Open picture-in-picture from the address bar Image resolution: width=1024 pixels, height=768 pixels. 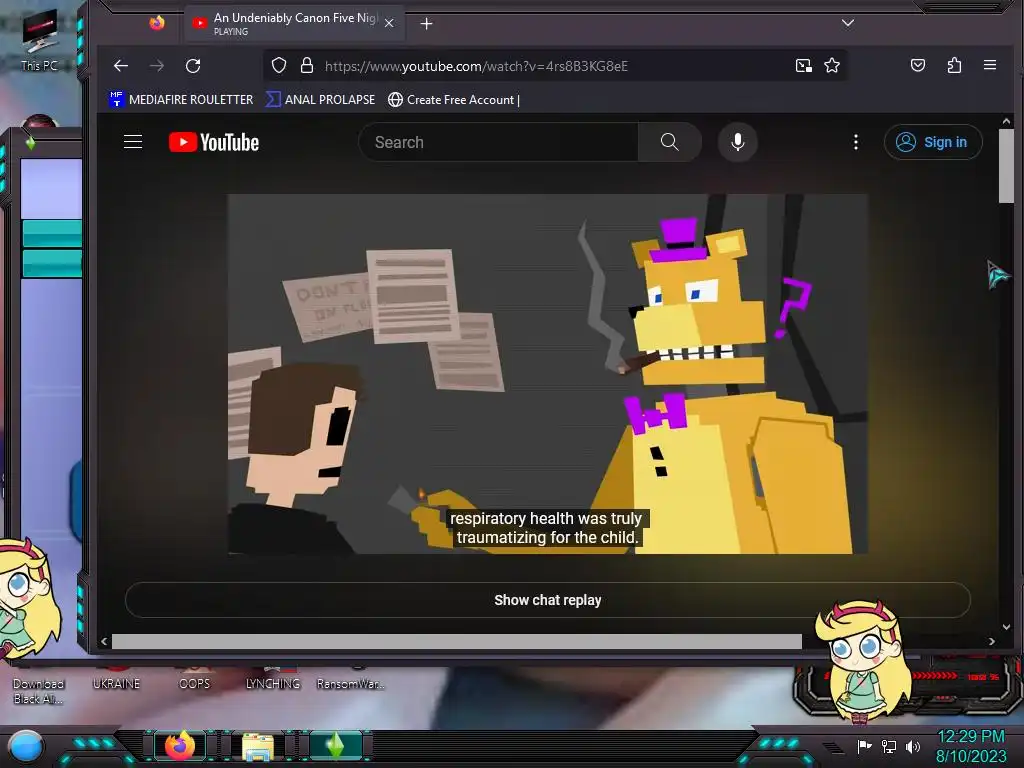(803, 65)
